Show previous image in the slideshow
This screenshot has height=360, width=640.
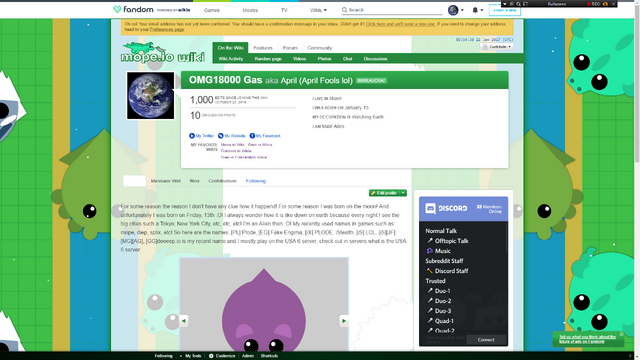tap(184, 321)
